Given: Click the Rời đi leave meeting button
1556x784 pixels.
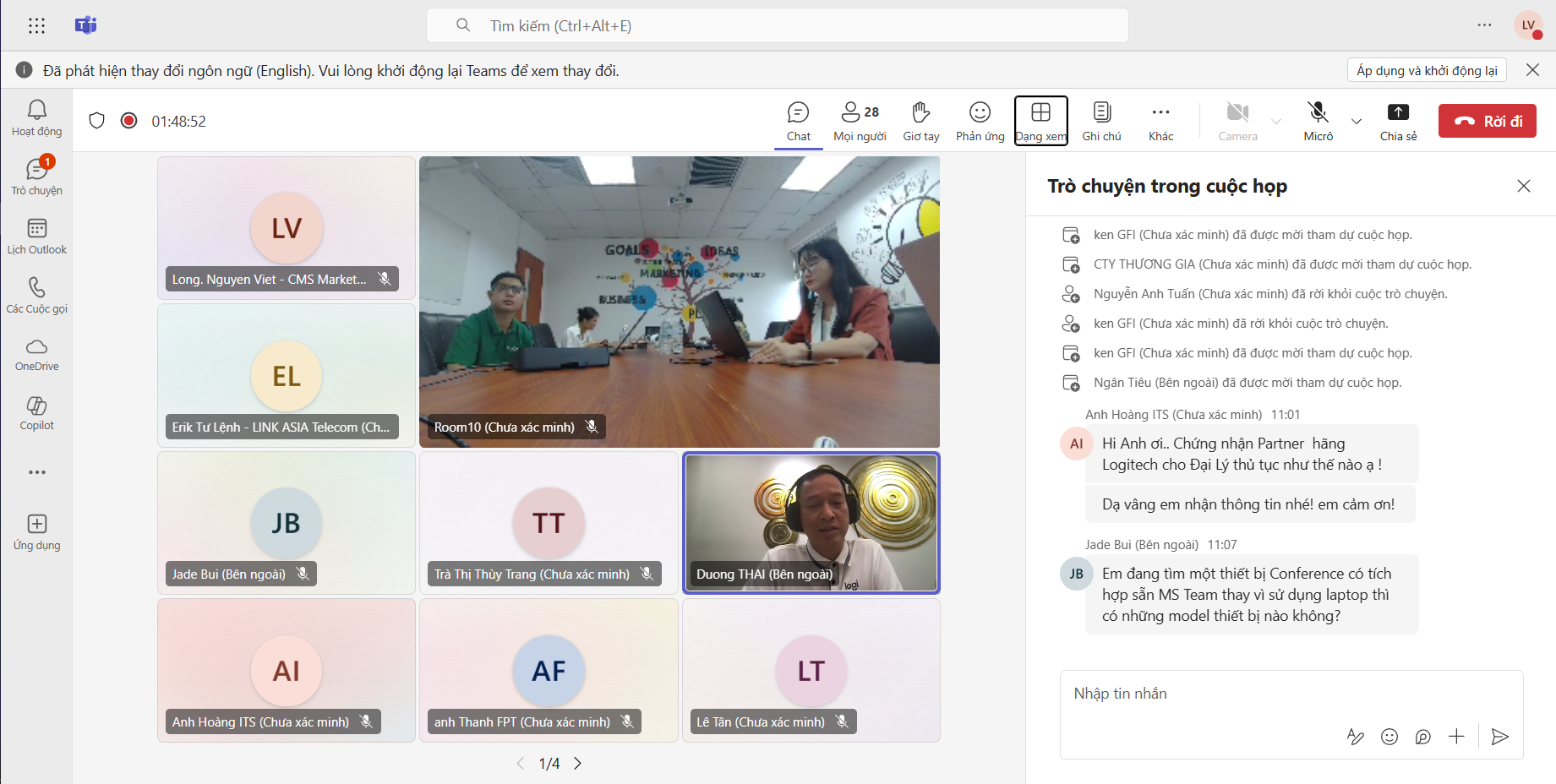Looking at the screenshot, I should (x=1487, y=121).
